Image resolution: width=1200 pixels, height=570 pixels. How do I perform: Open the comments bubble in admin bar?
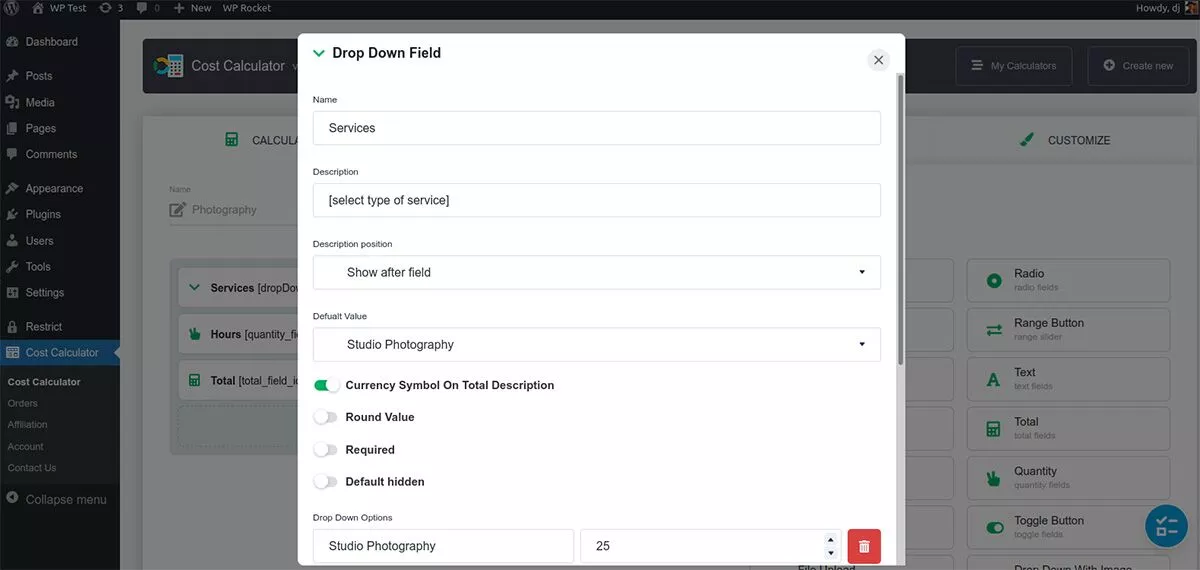pos(148,8)
